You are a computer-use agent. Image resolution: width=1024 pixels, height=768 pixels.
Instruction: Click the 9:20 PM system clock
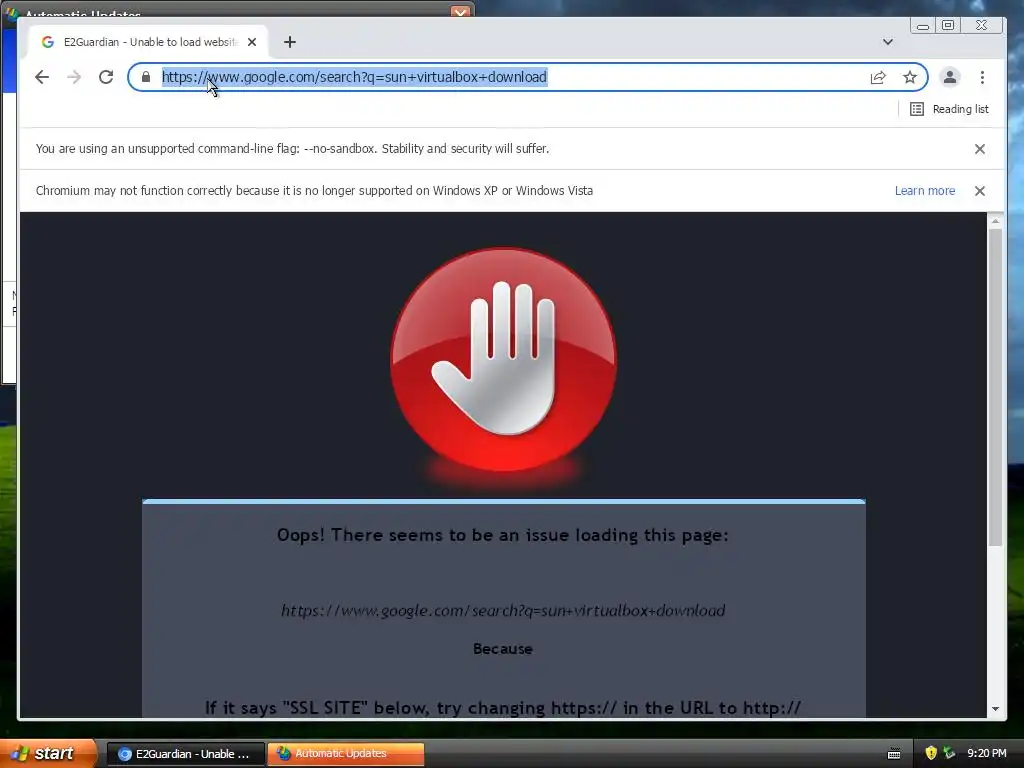tap(987, 753)
